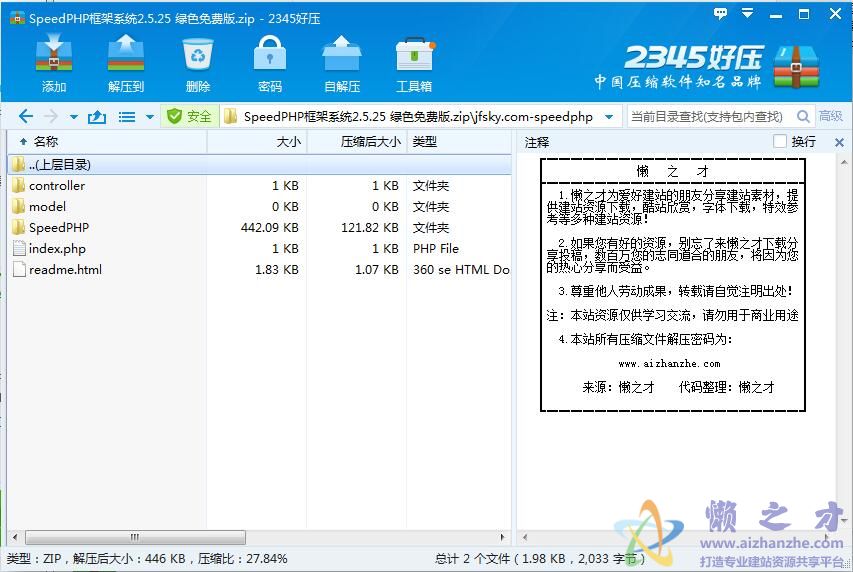853x572 pixels.
Task: Click the up-one-level folder icon
Action: [97, 116]
